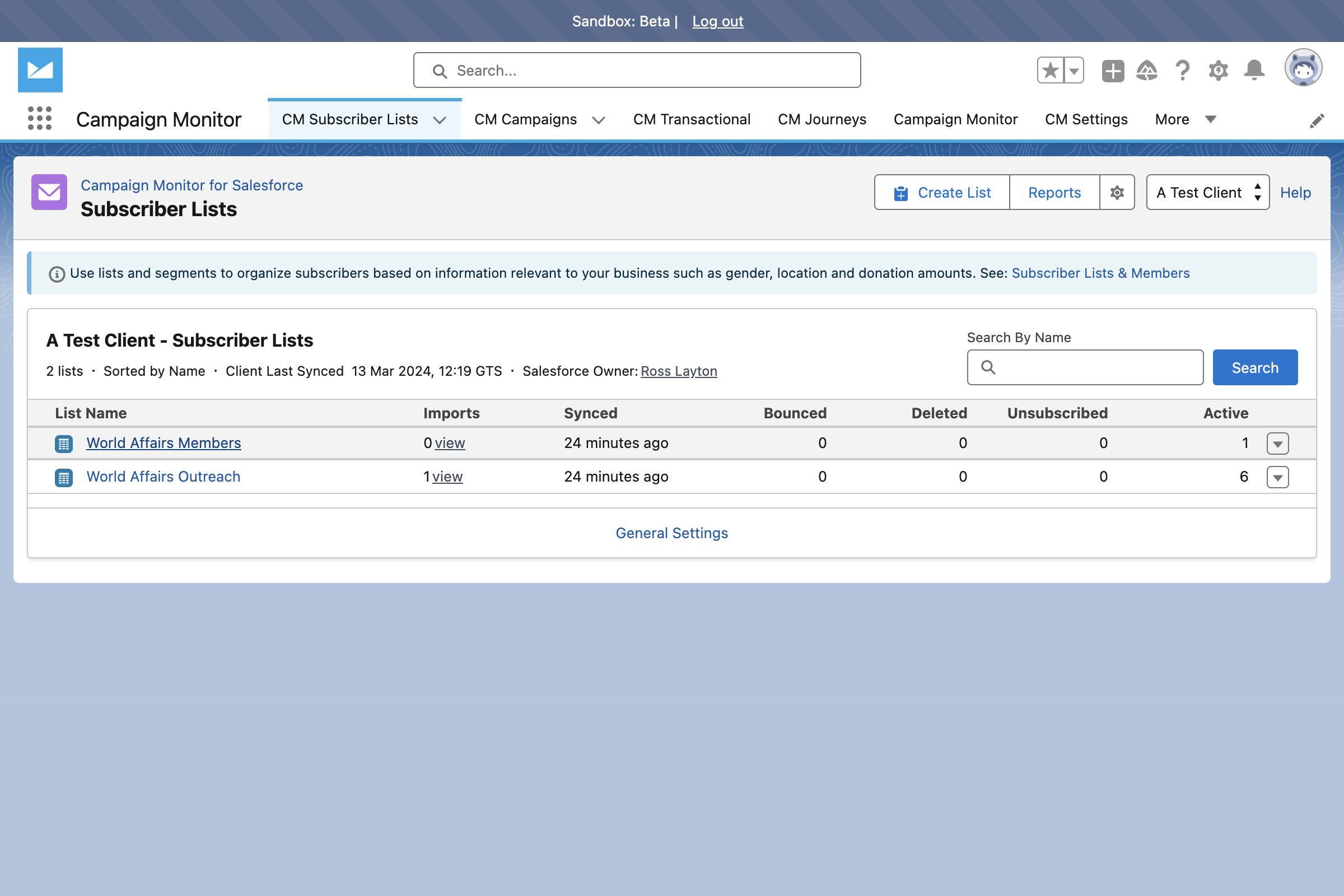View imports for World Affairs Outreach

click(x=447, y=477)
